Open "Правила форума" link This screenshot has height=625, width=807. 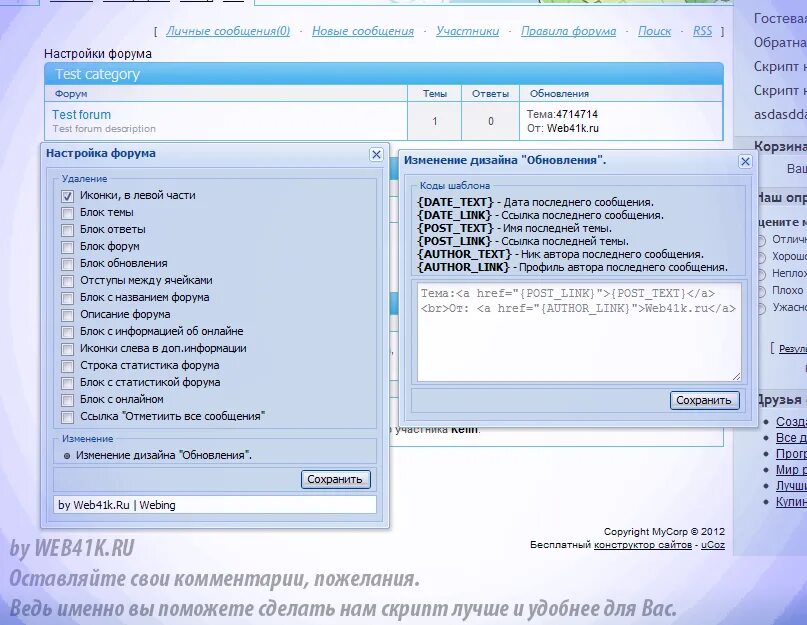568,31
